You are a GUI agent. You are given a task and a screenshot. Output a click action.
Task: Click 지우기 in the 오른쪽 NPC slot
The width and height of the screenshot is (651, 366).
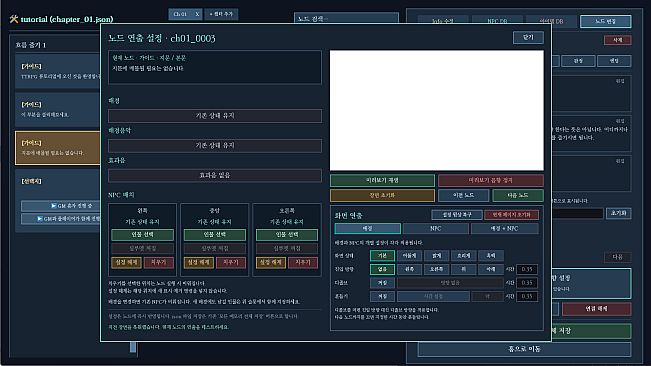tap(303, 262)
